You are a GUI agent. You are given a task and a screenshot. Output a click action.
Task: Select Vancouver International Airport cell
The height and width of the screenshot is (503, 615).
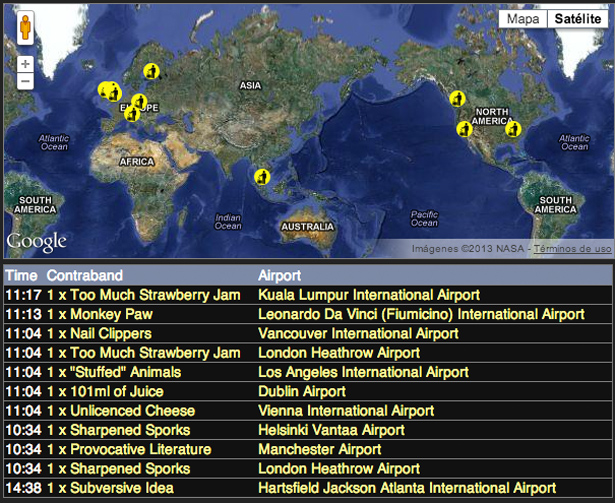point(358,334)
